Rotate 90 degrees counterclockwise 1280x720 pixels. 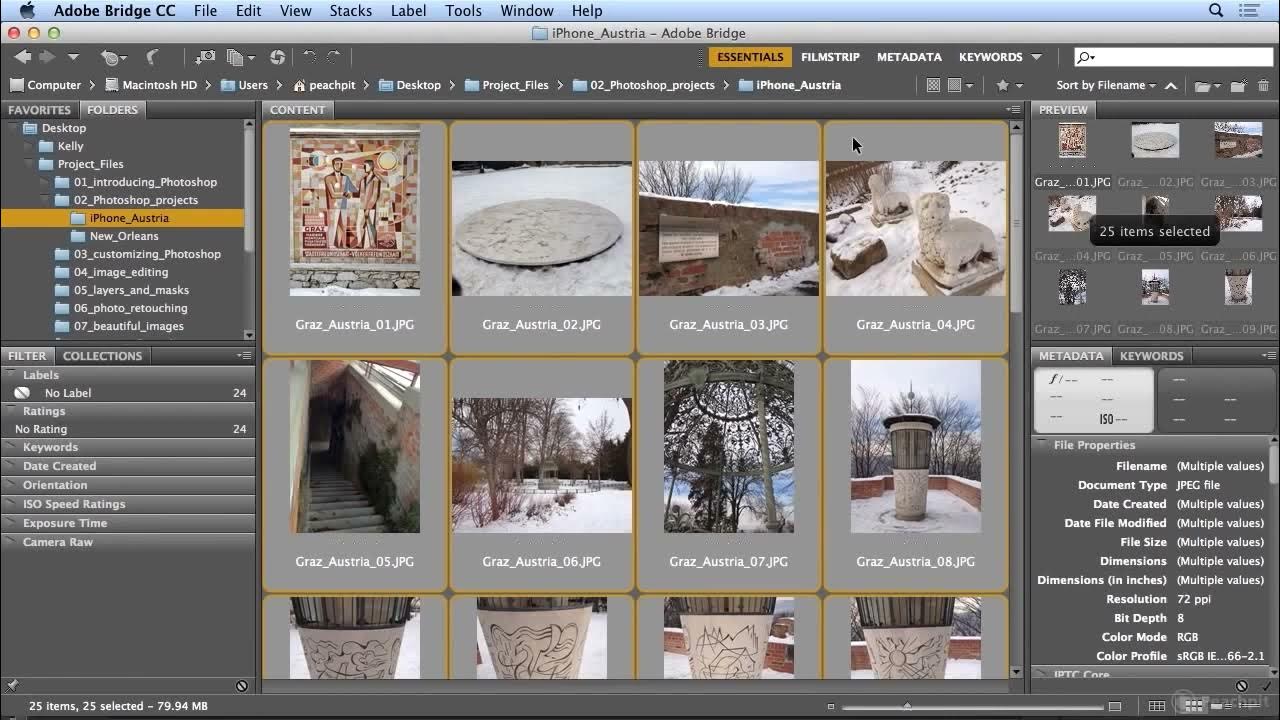pos(309,57)
